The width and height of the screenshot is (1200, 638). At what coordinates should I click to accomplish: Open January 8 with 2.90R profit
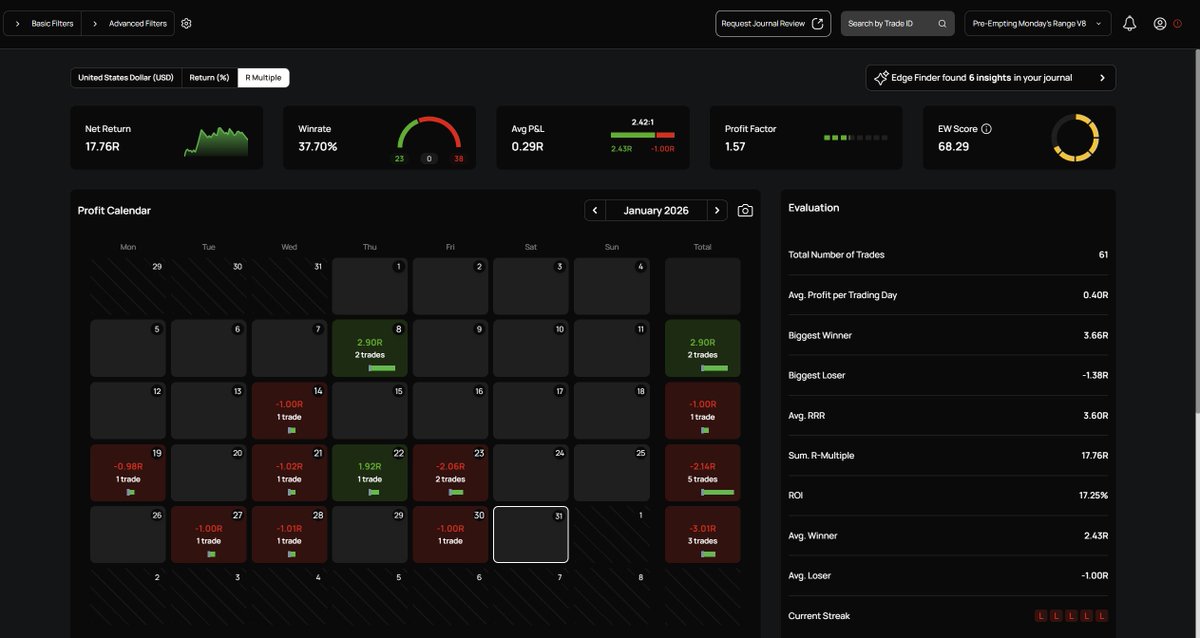point(370,348)
